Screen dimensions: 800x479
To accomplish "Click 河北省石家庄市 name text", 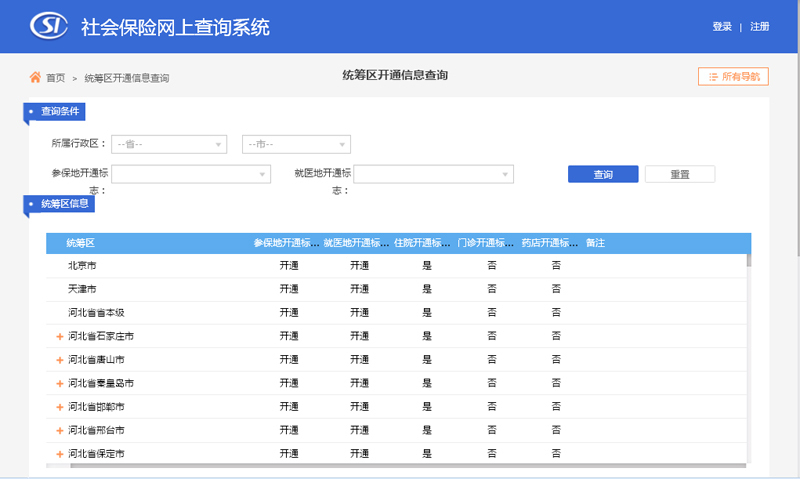I will (x=101, y=336).
